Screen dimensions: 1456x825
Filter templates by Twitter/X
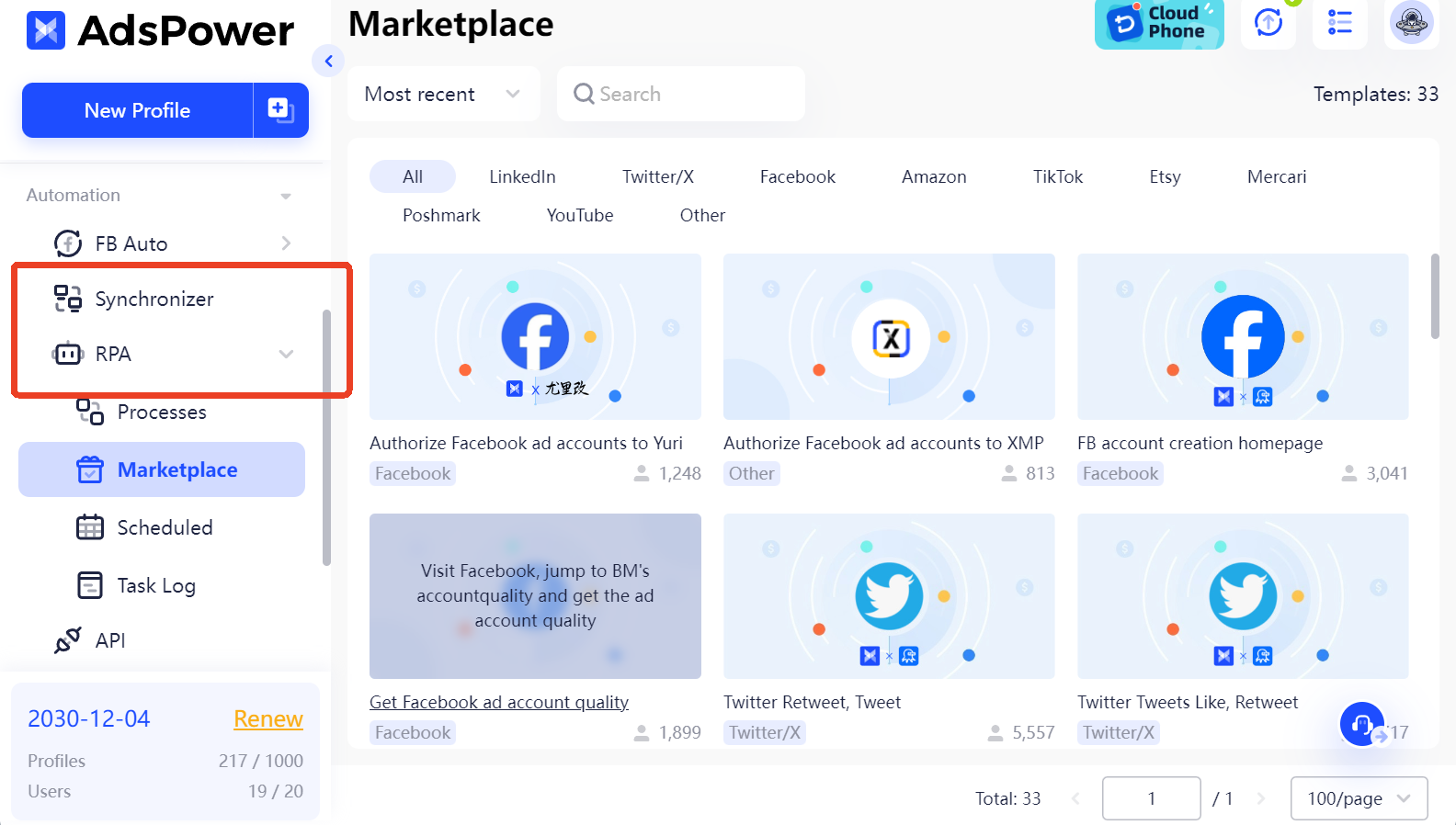pos(658,176)
